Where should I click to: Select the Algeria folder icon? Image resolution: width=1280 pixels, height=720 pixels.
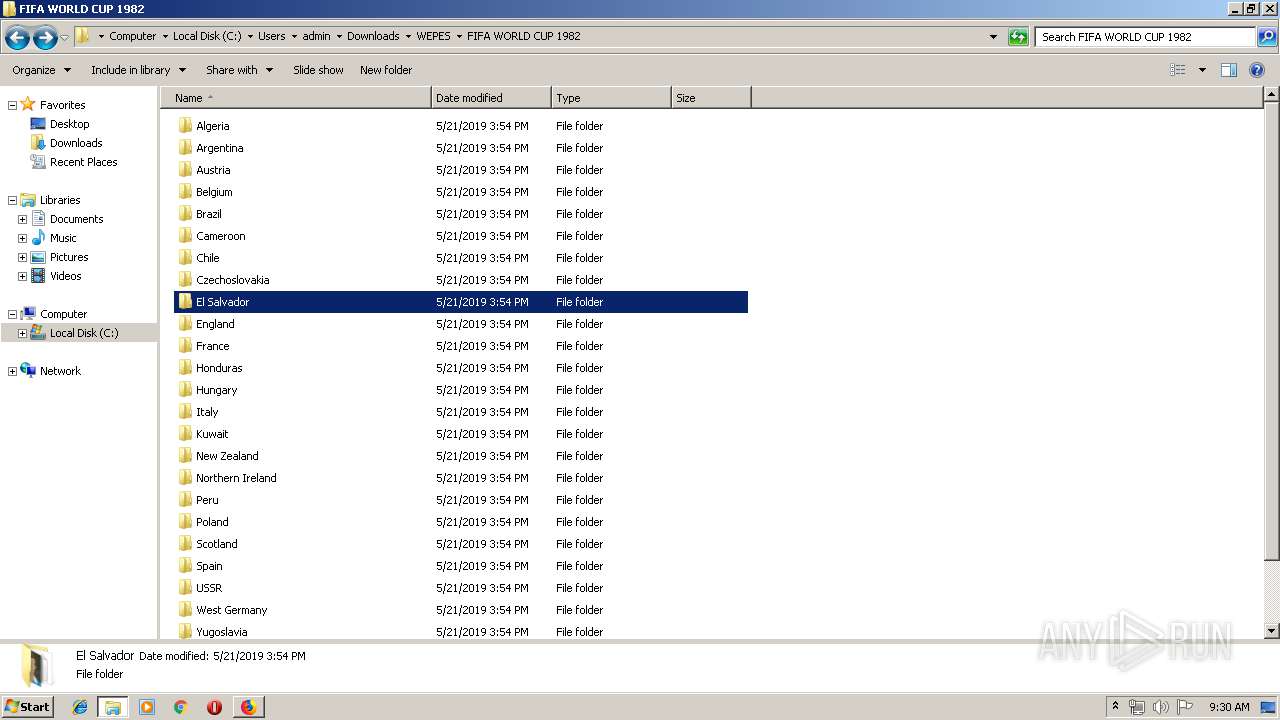click(x=185, y=126)
